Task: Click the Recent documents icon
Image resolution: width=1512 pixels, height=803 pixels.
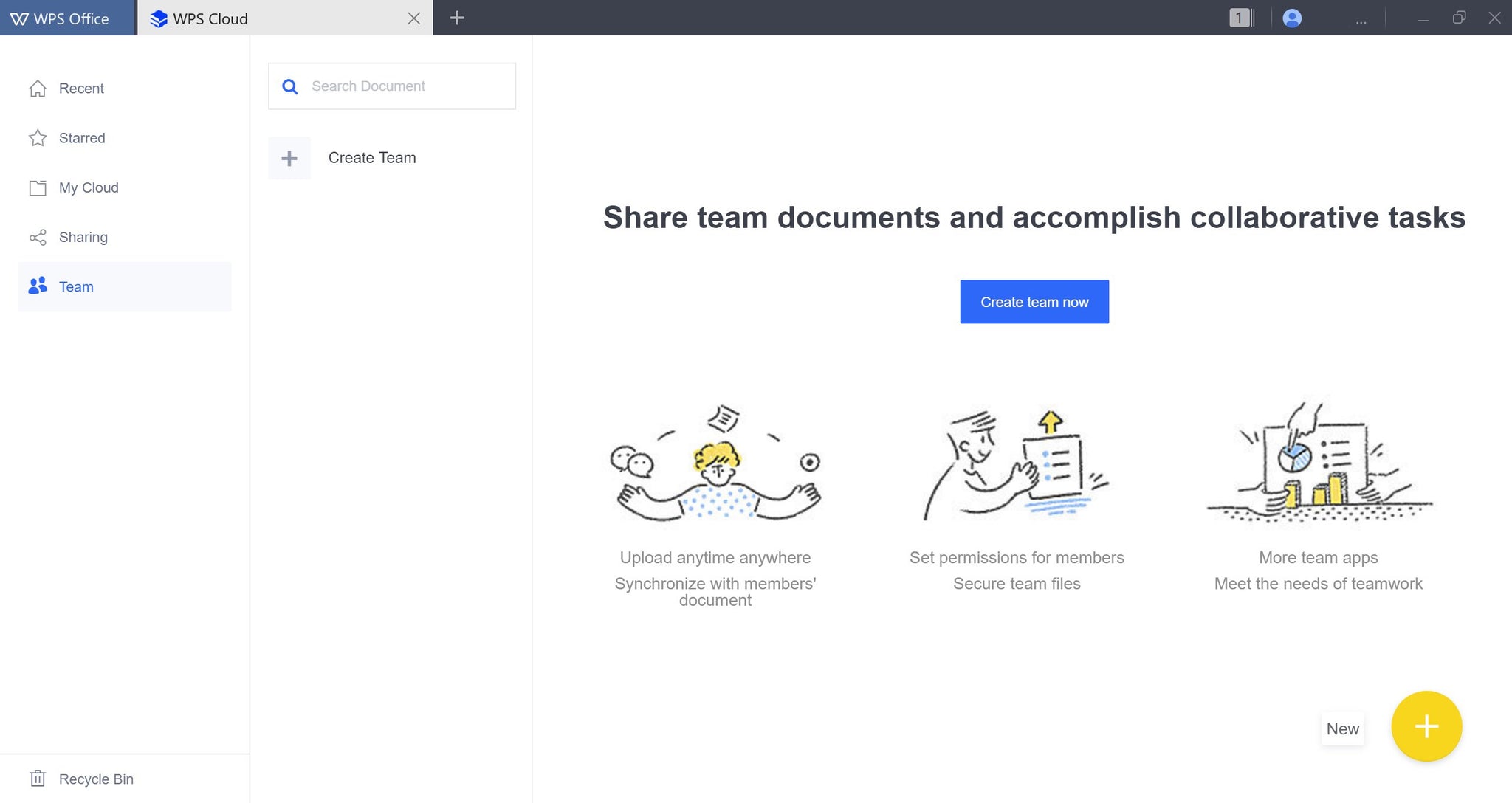Action: click(38, 88)
